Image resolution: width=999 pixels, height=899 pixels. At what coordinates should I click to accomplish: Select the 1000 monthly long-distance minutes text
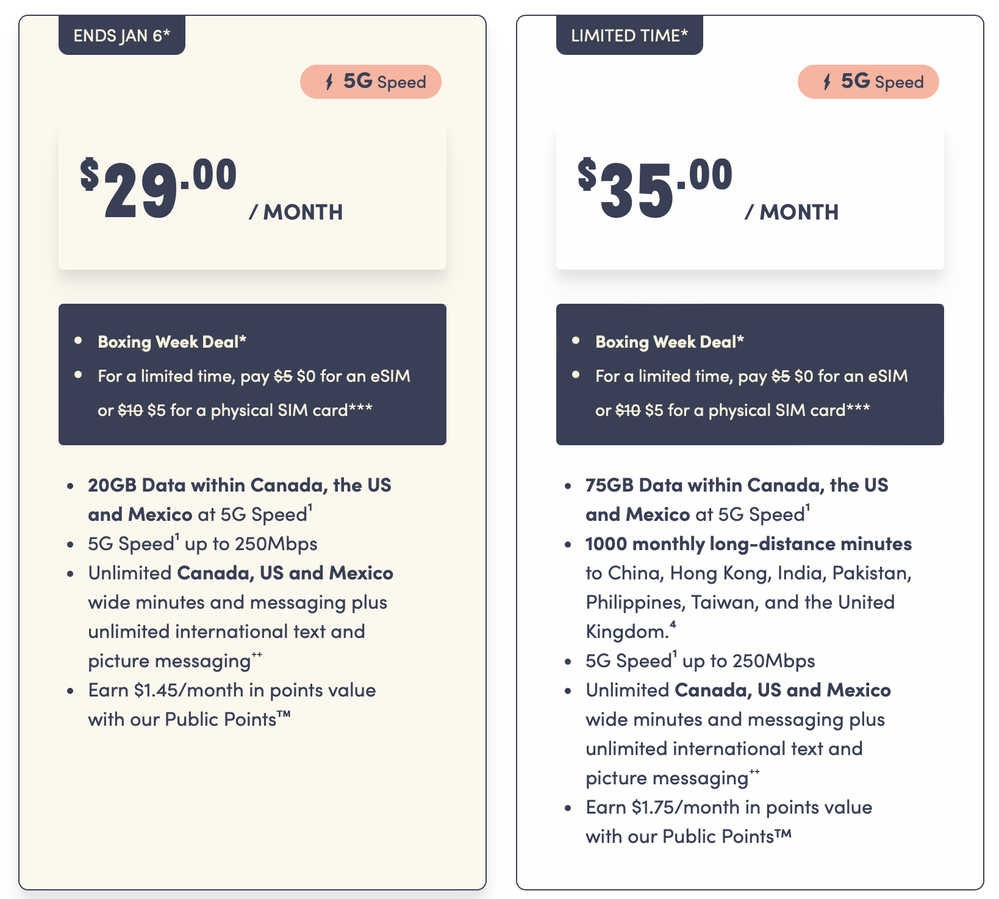point(748,544)
